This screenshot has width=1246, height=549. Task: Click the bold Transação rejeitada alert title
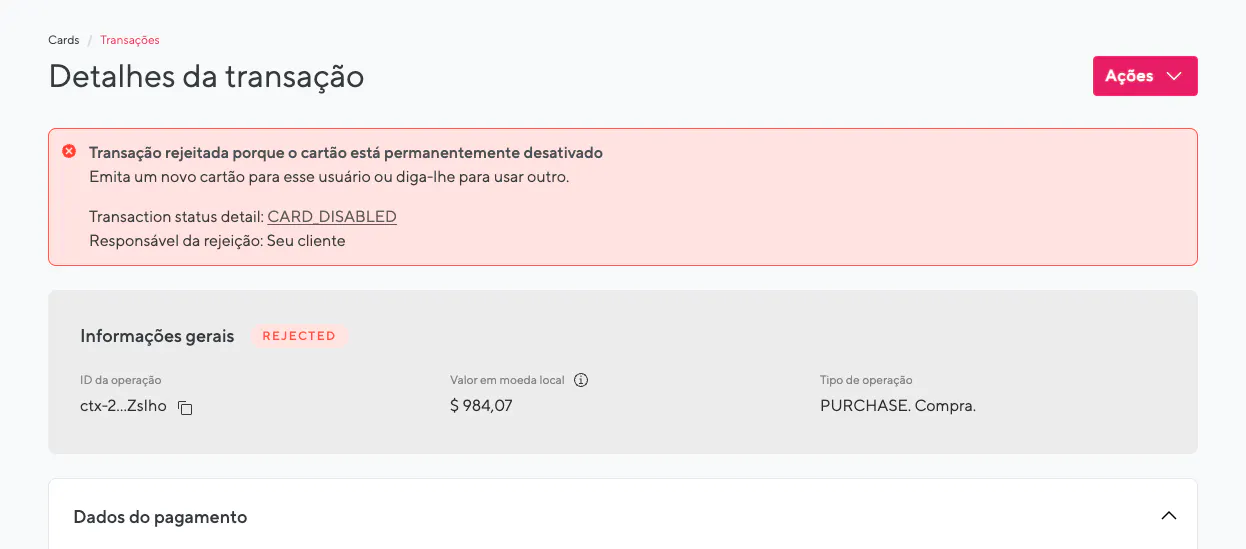346,153
